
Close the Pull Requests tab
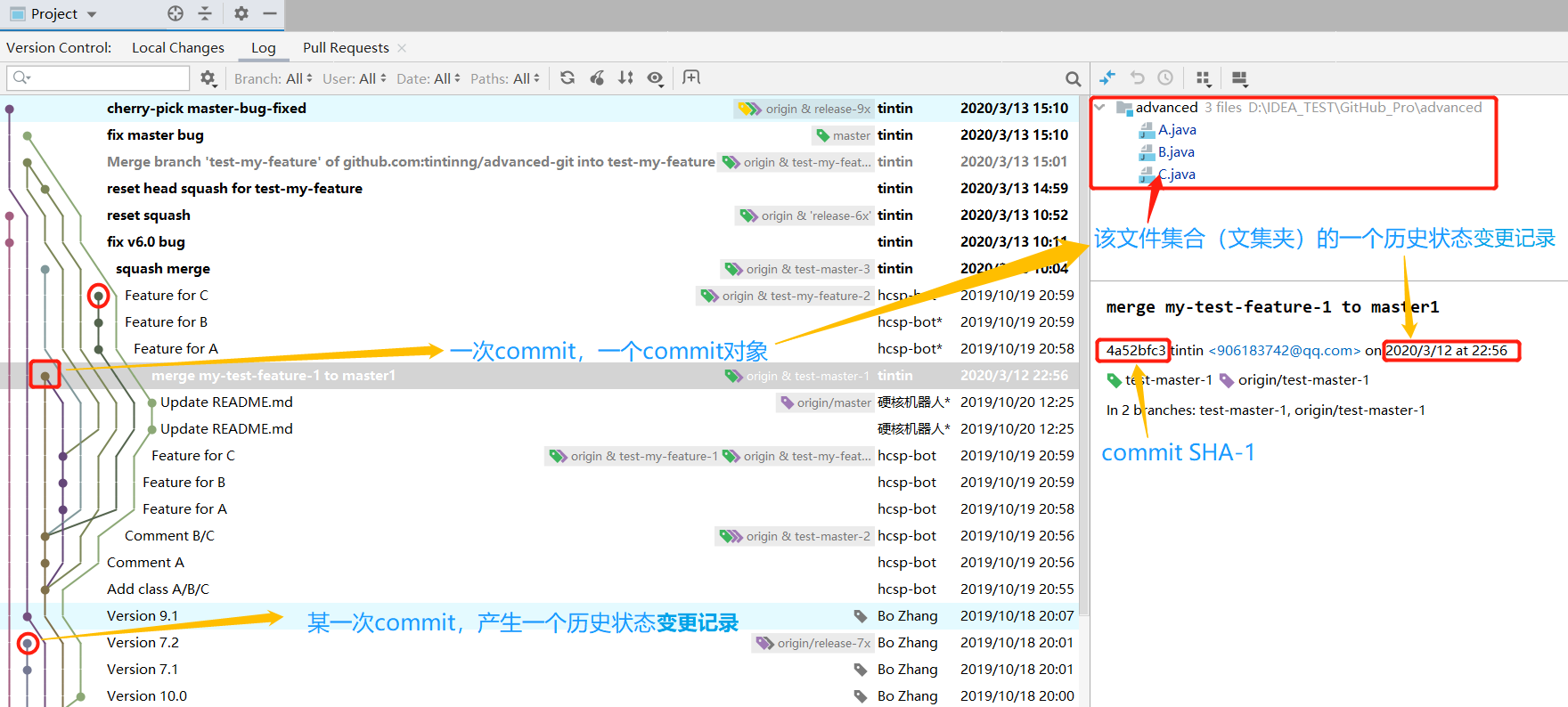402,48
